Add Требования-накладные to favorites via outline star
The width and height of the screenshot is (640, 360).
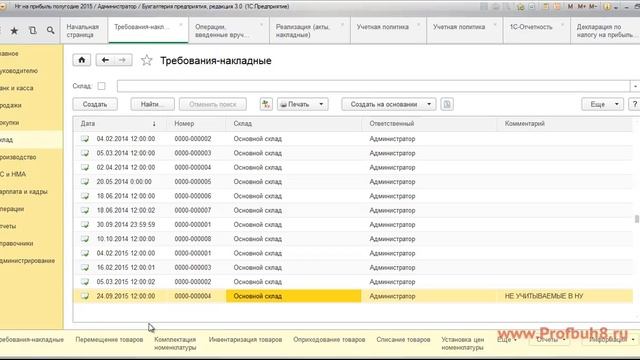[147, 60]
